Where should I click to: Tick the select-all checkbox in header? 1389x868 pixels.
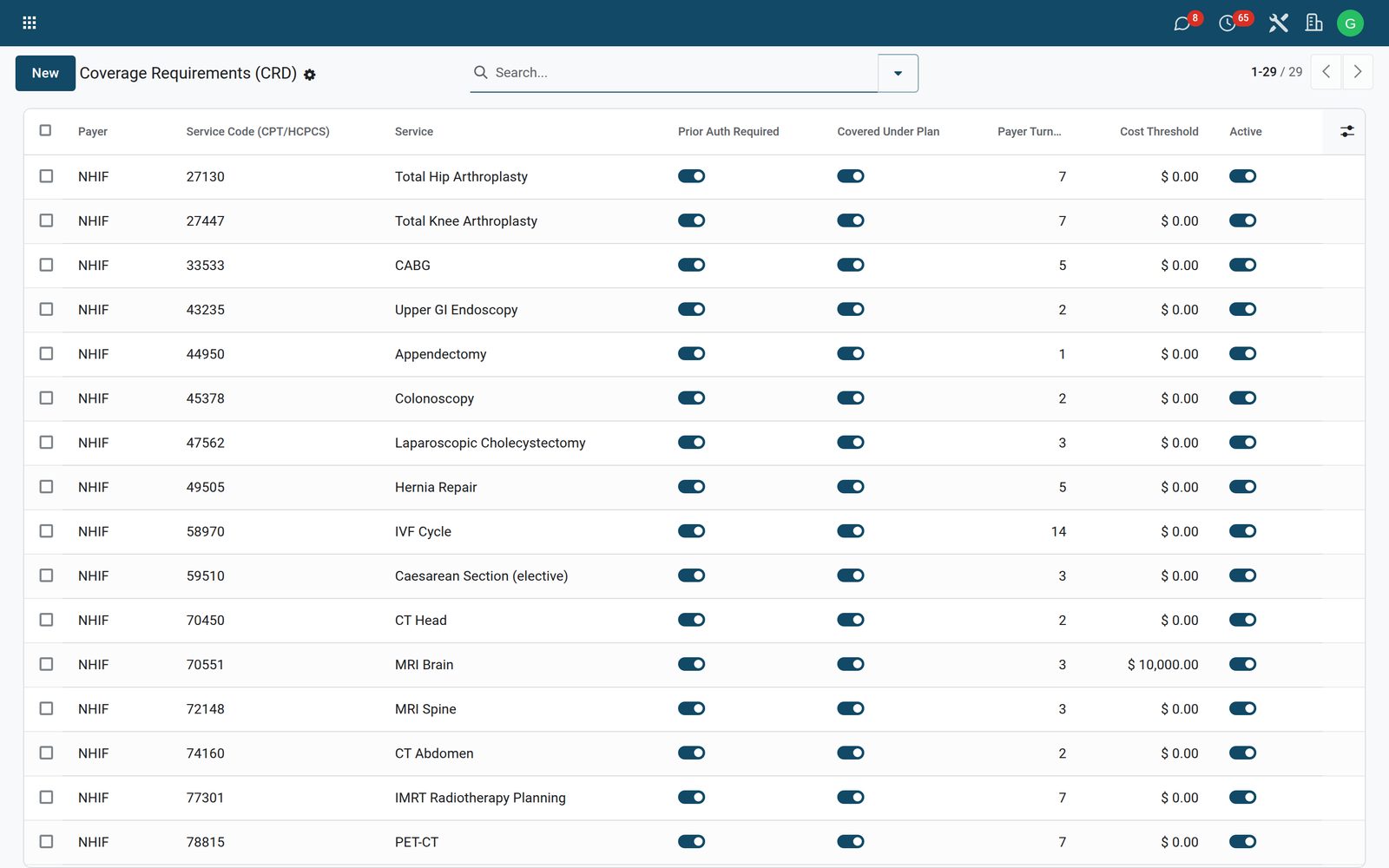tap(45, 130)
